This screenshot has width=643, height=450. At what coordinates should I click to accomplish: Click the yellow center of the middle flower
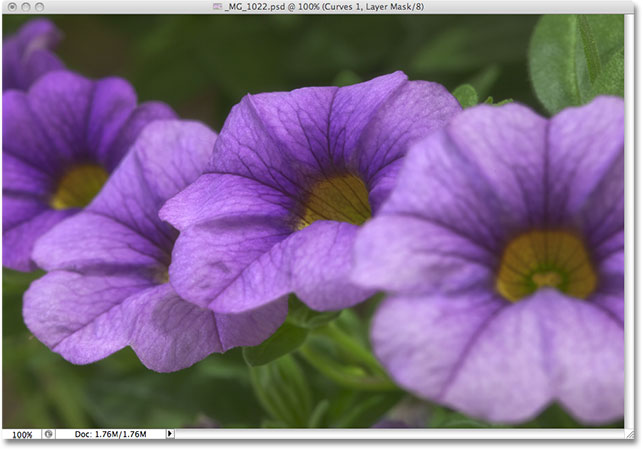pyautogui.click(x=336, y=201)
